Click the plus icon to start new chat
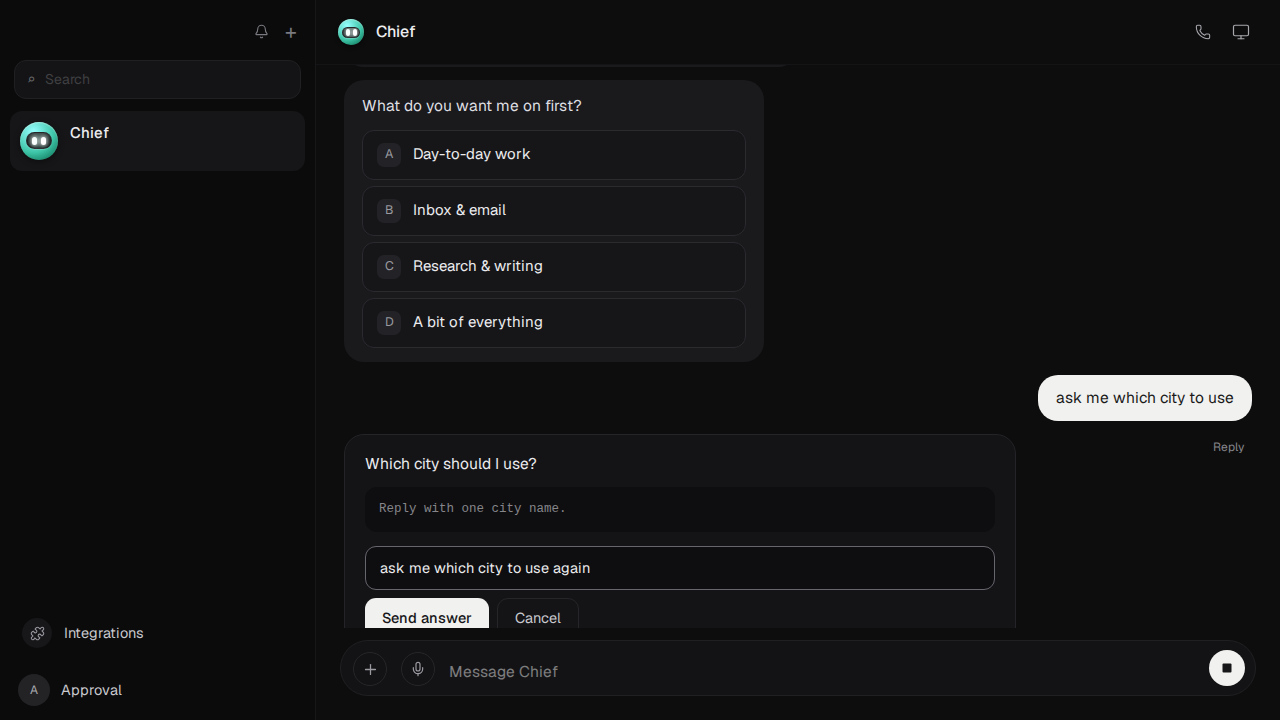Viewport: 1280px width, 720px height. coord(291,32)
